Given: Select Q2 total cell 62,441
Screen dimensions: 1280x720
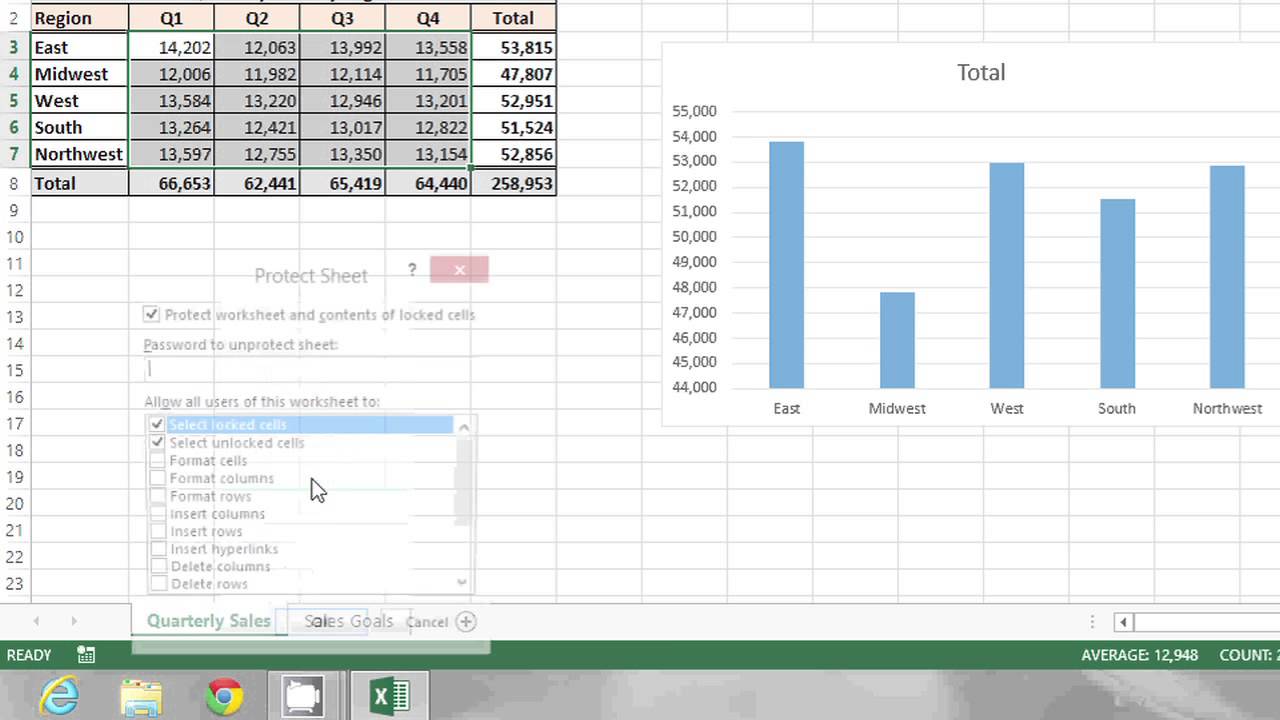Looking at the screenshot, I should pyautogui.click(x=257, y=183).
